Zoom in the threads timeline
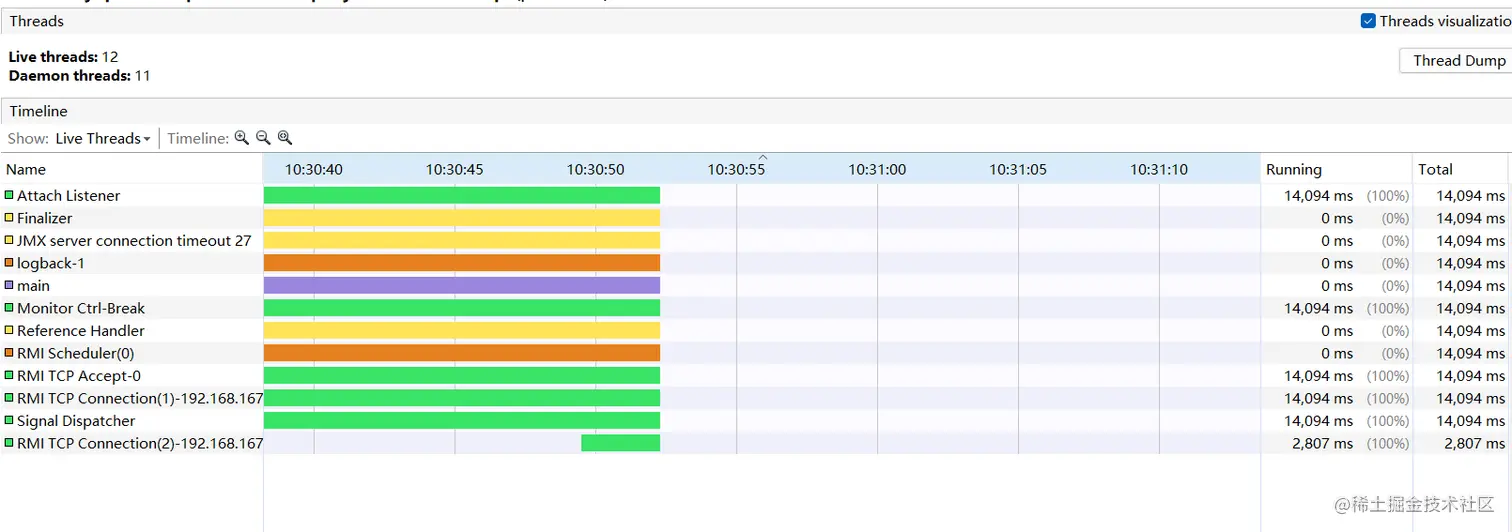Image resolution: width=1512 pixels, height=532 pixels. [241, 138]
